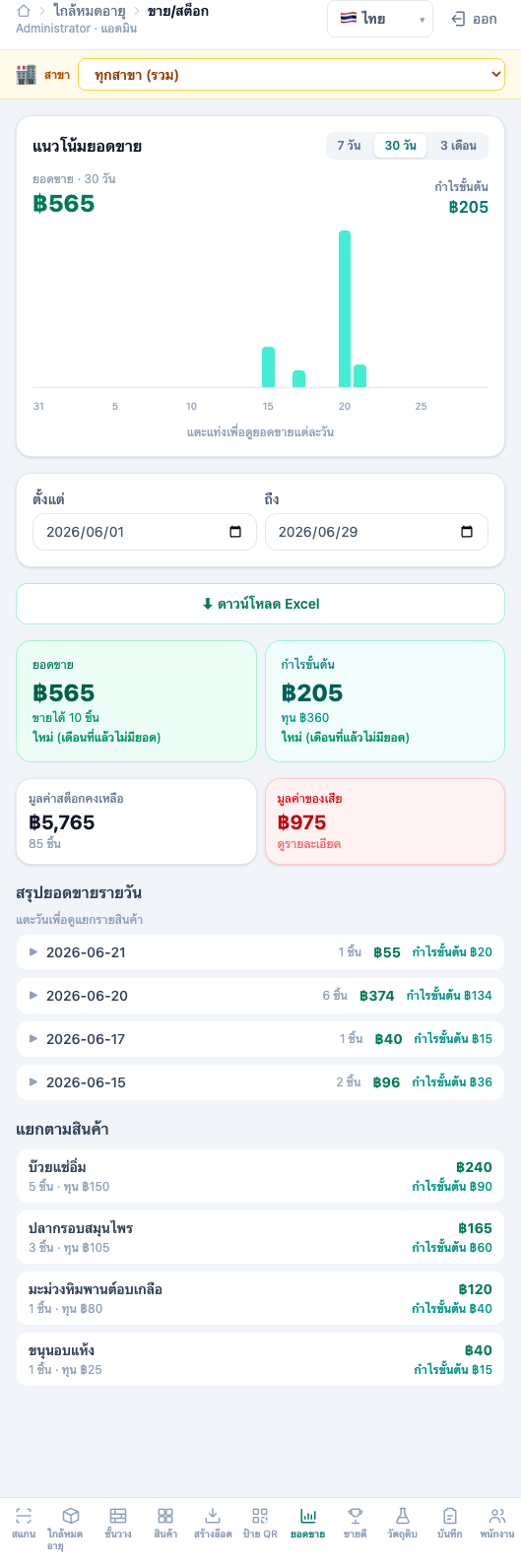Click the ออก logout button

coord(475,19)
